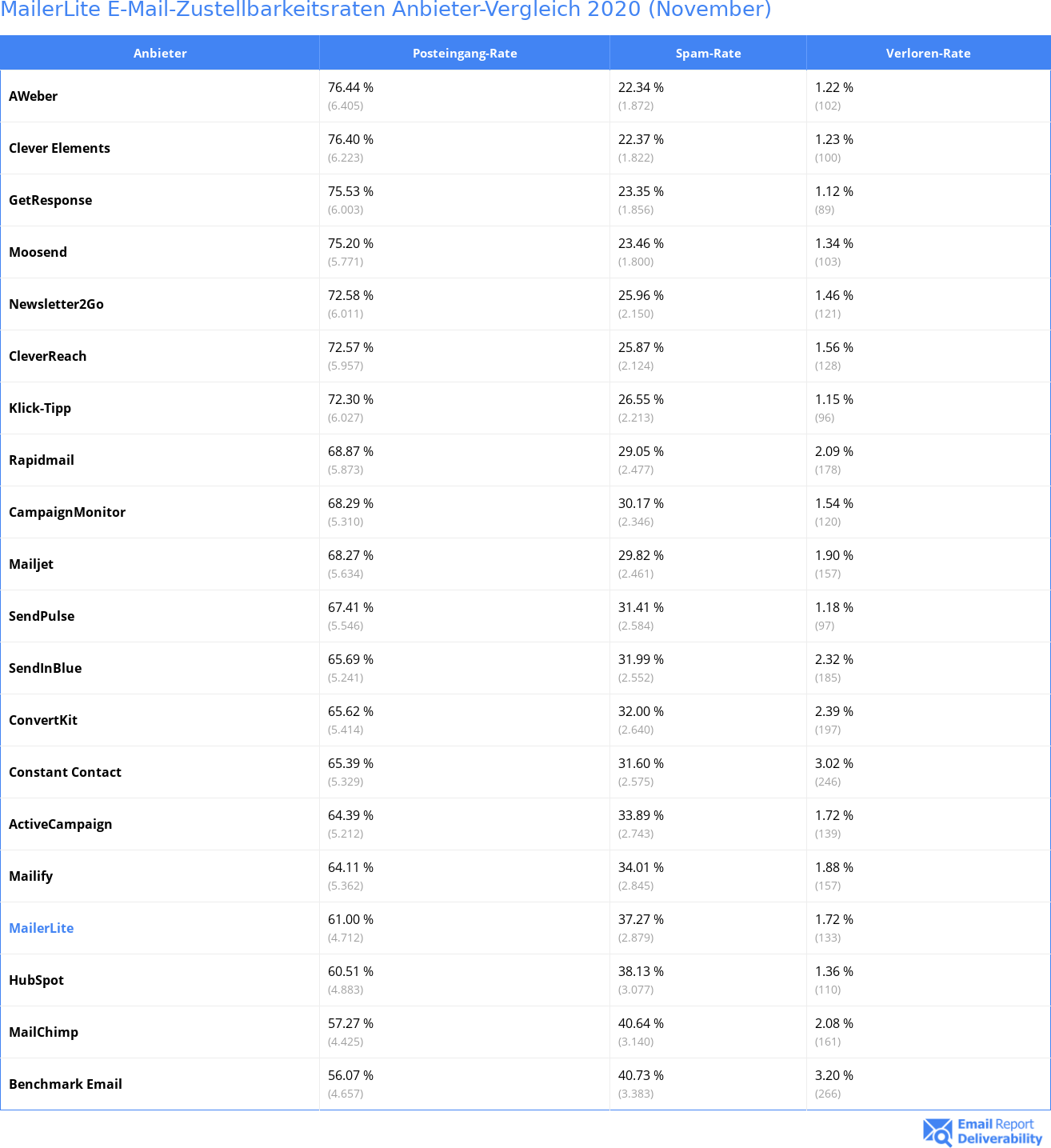Click the Klick-Tipp provider name
1051x1148 pixels.
tap(40, 408)
